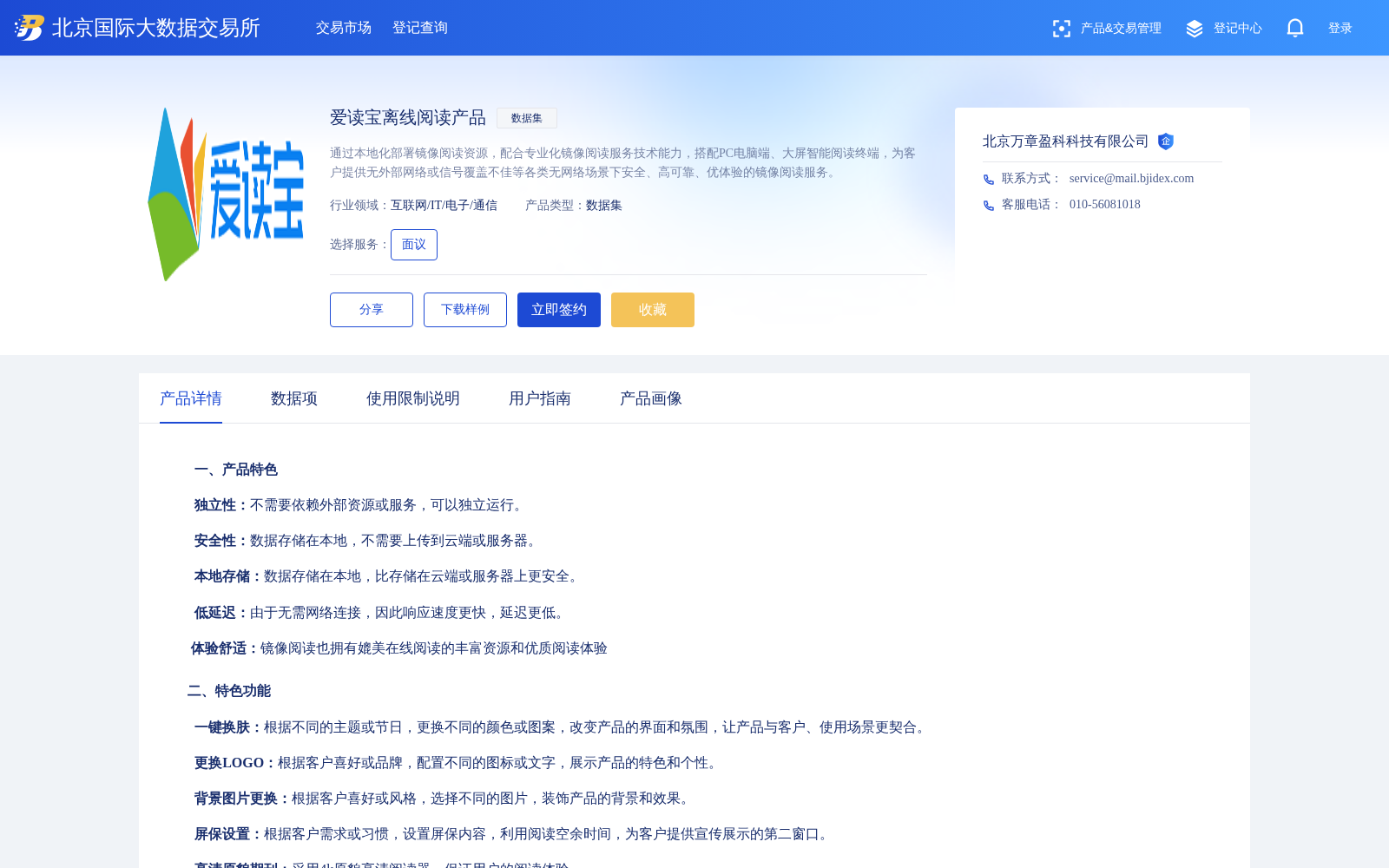This screenshot has width=1389, height=868.
Task: Click the Beijing data exchange logo icon
Action: click(x=30, y=28)
